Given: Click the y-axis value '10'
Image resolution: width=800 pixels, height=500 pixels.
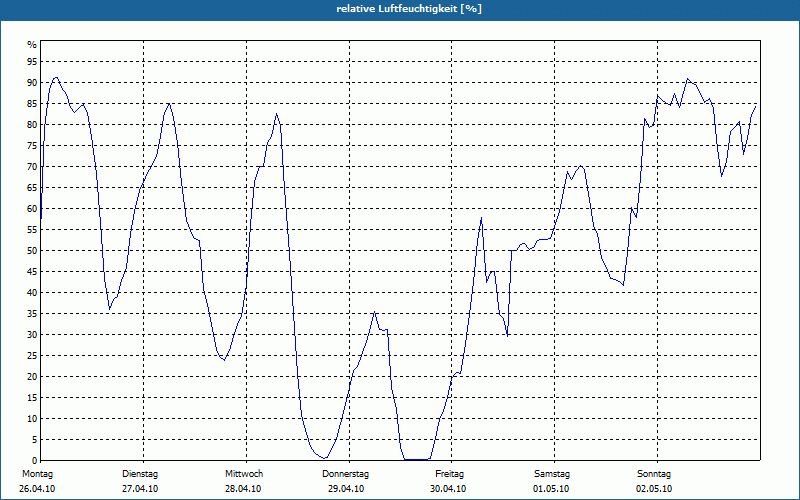Looking at the screenshot, I should click(x=32, y=419).
